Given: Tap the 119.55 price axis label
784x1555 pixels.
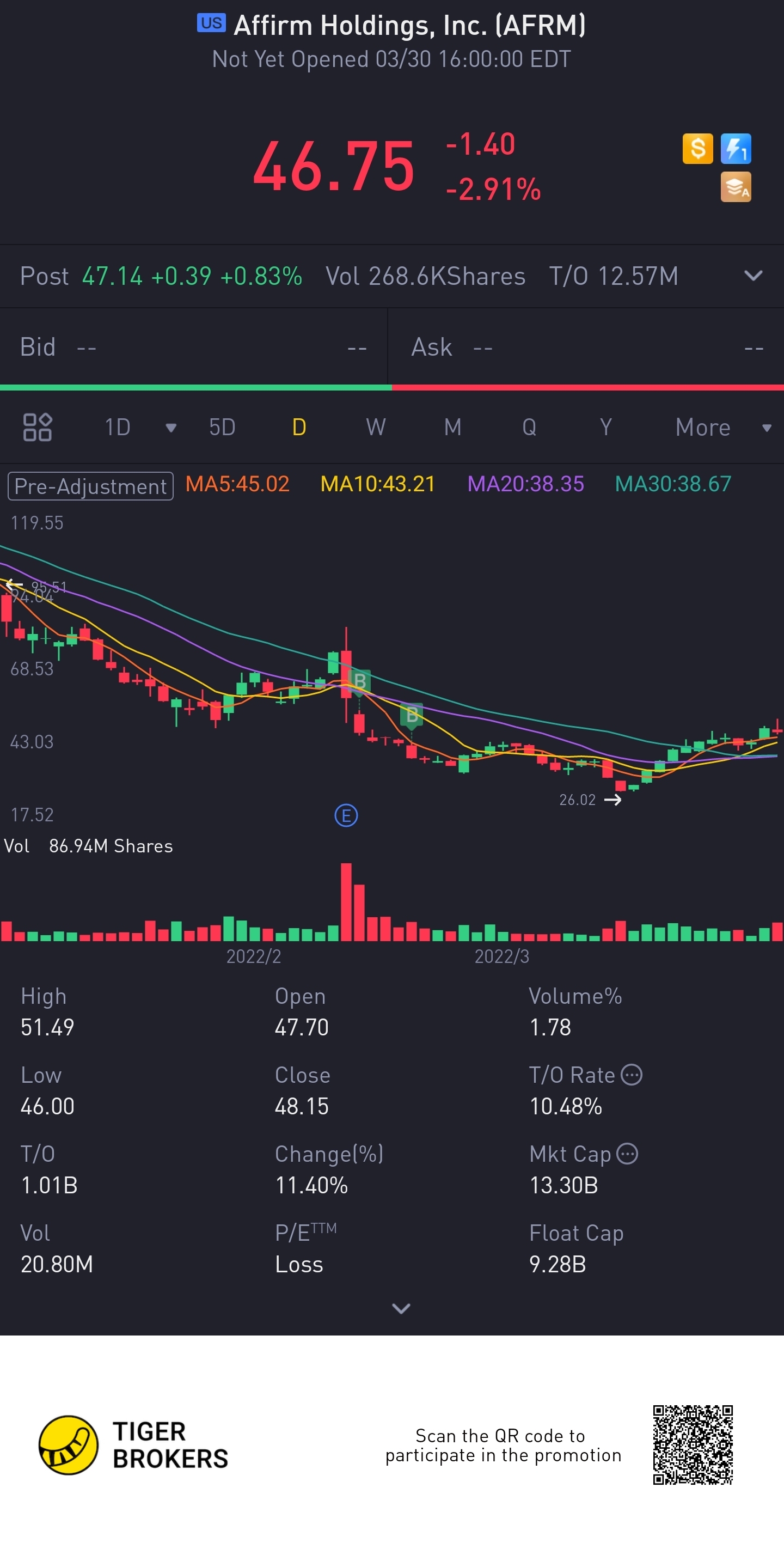Looking at the screenshot, I should (37, 523).
